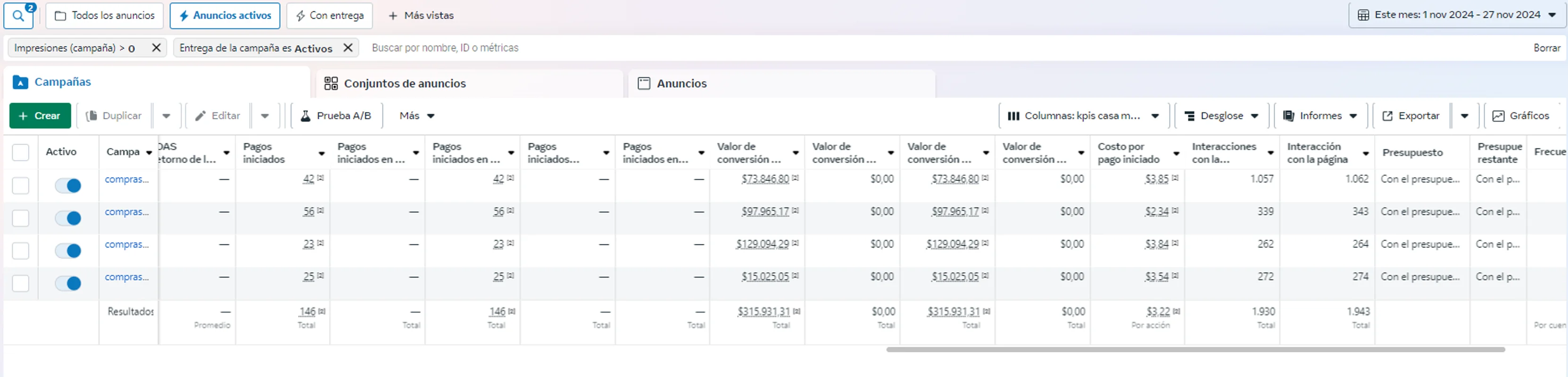Check the second campaign row checkbox
The image size is (1568, 377).
[x=21, y=218]
